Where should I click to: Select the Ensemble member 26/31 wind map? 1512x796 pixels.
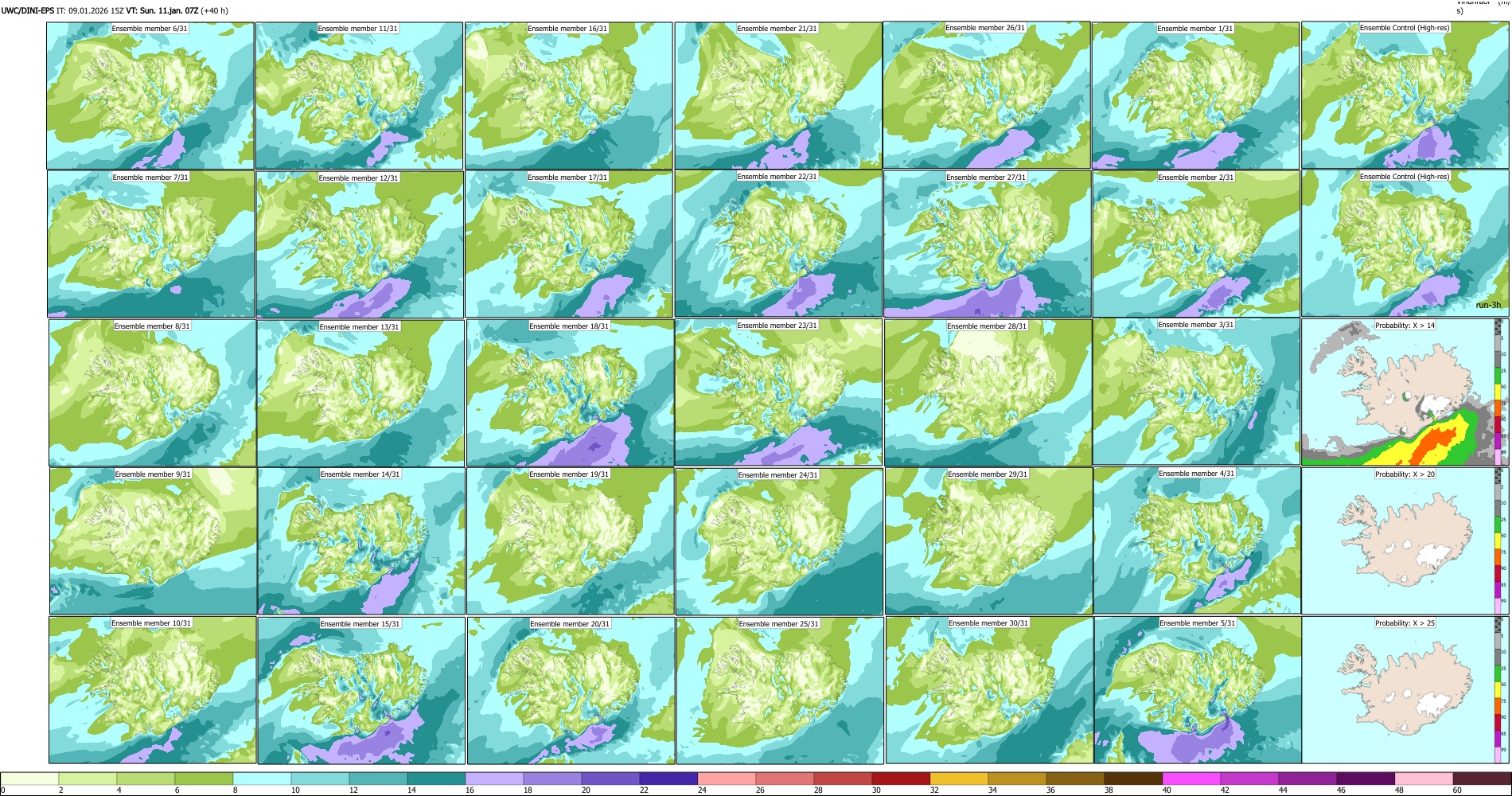[x=987, y=95]
